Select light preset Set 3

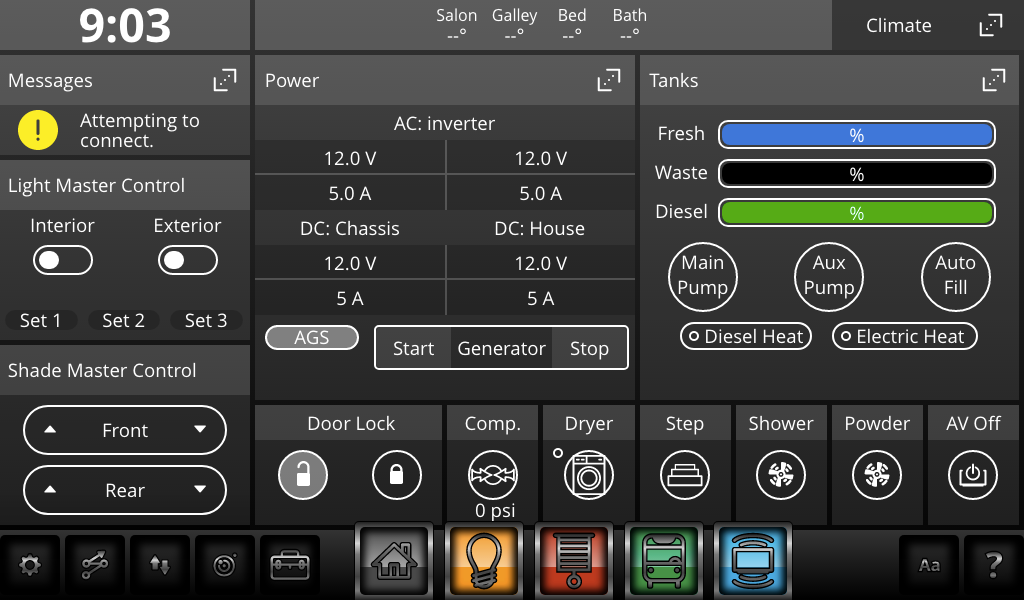(206, 321)
